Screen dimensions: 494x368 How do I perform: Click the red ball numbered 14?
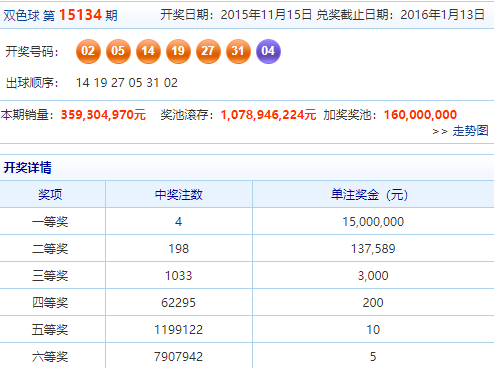coord(148,51)
